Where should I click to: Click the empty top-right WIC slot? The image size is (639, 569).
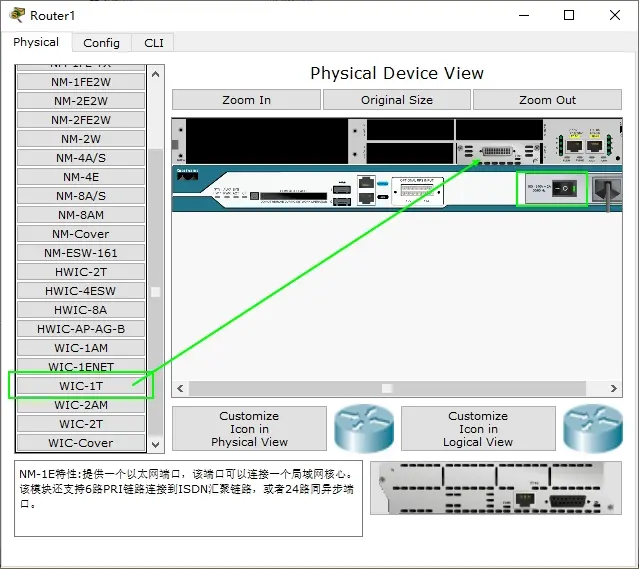499,130
